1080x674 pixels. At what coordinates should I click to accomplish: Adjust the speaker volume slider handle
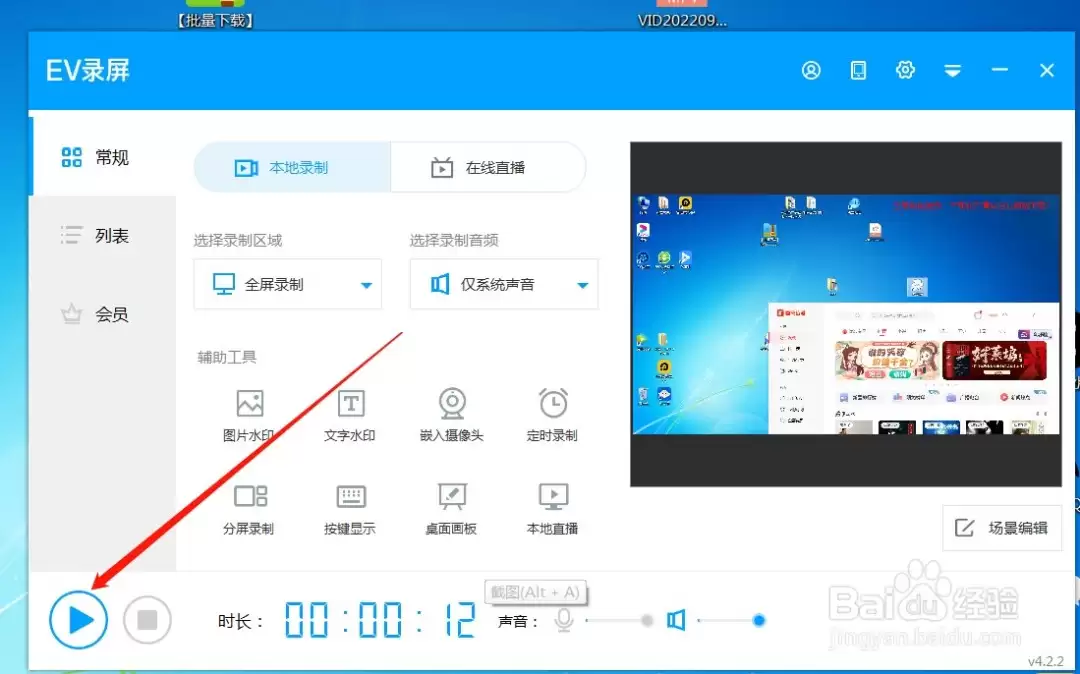pyautogui.click(x=759, y=620)
